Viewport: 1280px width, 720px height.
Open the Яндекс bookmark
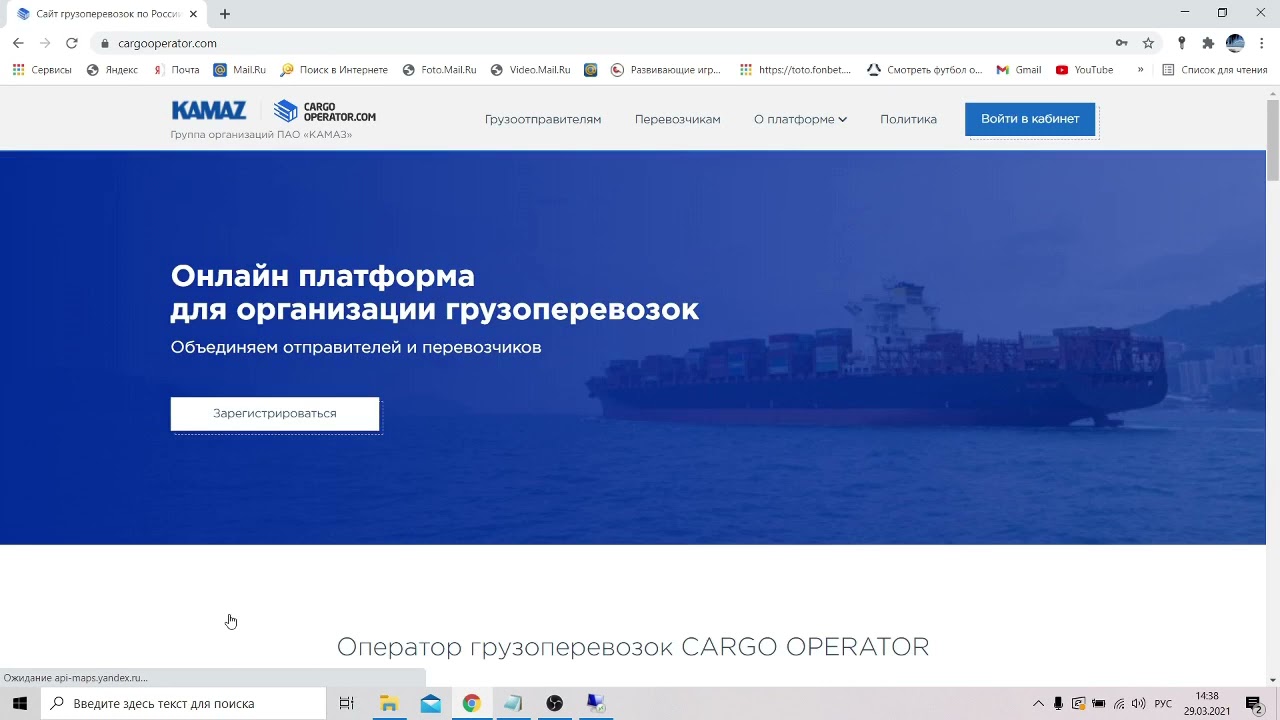coord(113,70)
